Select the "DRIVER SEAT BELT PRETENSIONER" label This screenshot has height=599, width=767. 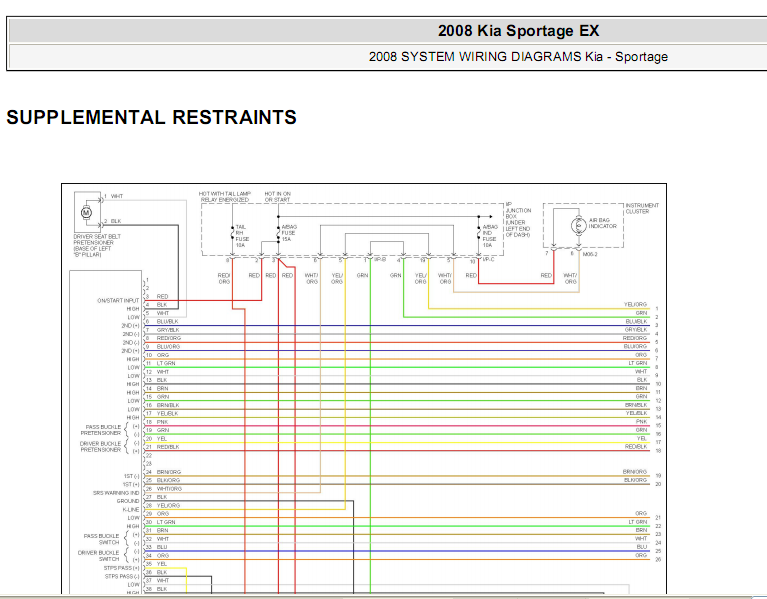coord(97,245)
